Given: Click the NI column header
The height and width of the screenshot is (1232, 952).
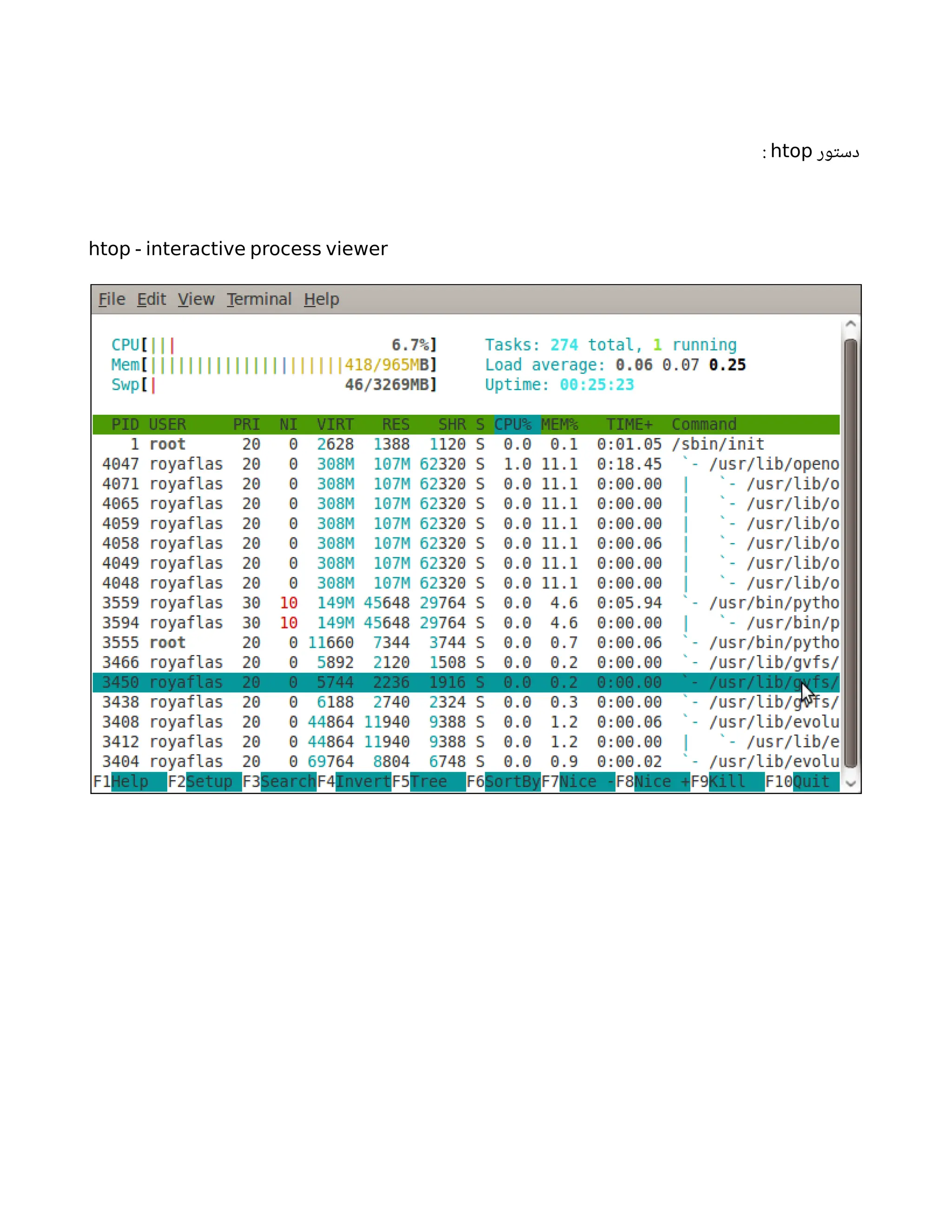Looking at the screenshot, I should click(x=288, y=424).
